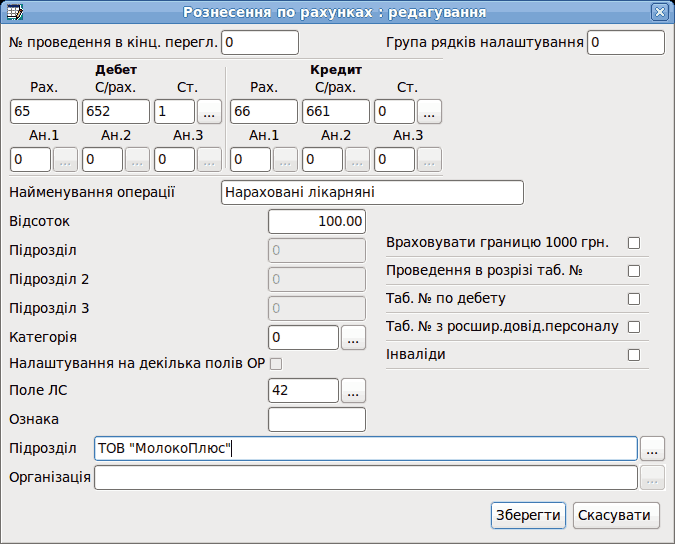Image resolution: width=675 pixels, height=544 pixels.
Task: Select the debit Рах. field with 65
Action: (x=44, y=111)
